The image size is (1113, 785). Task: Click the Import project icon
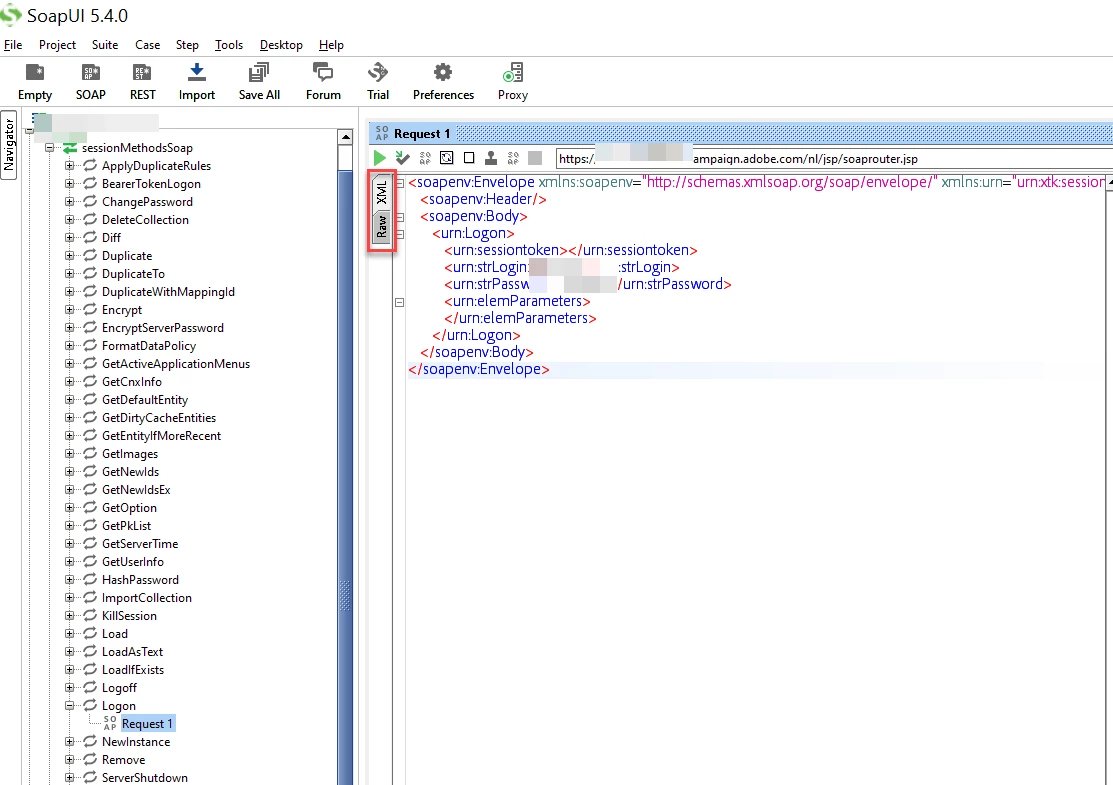(197, 72)
